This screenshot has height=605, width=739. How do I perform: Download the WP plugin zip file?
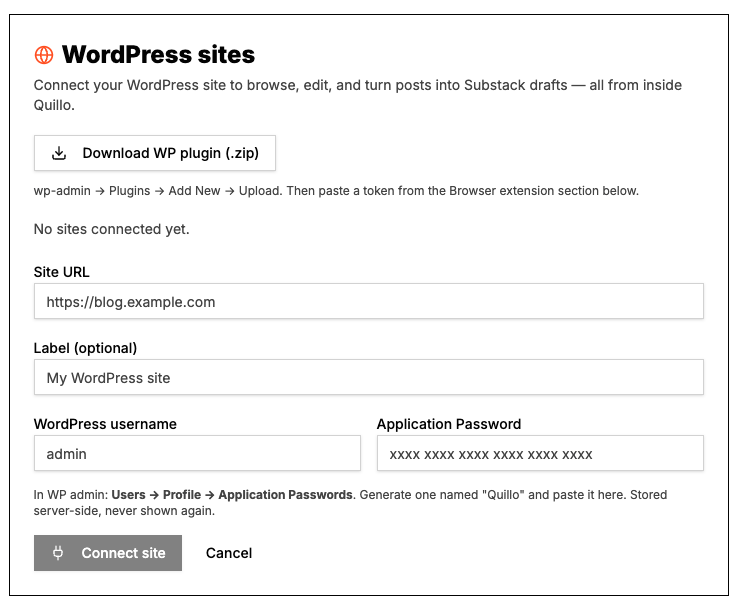(x=155, y=153)
